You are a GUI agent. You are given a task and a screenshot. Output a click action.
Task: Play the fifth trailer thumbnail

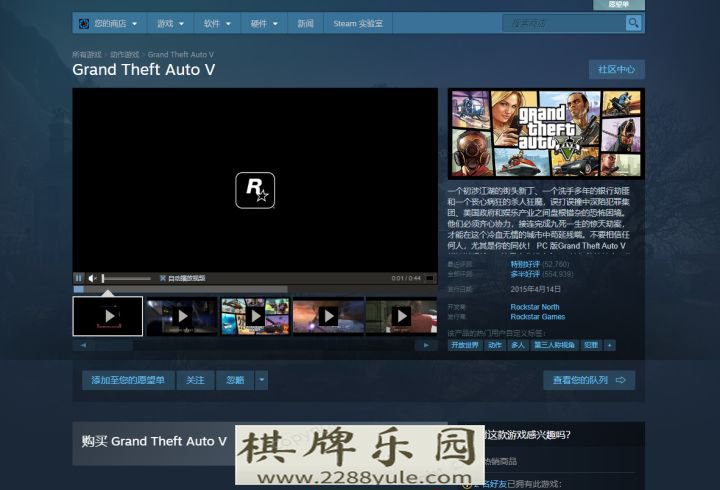pos(401,316)
